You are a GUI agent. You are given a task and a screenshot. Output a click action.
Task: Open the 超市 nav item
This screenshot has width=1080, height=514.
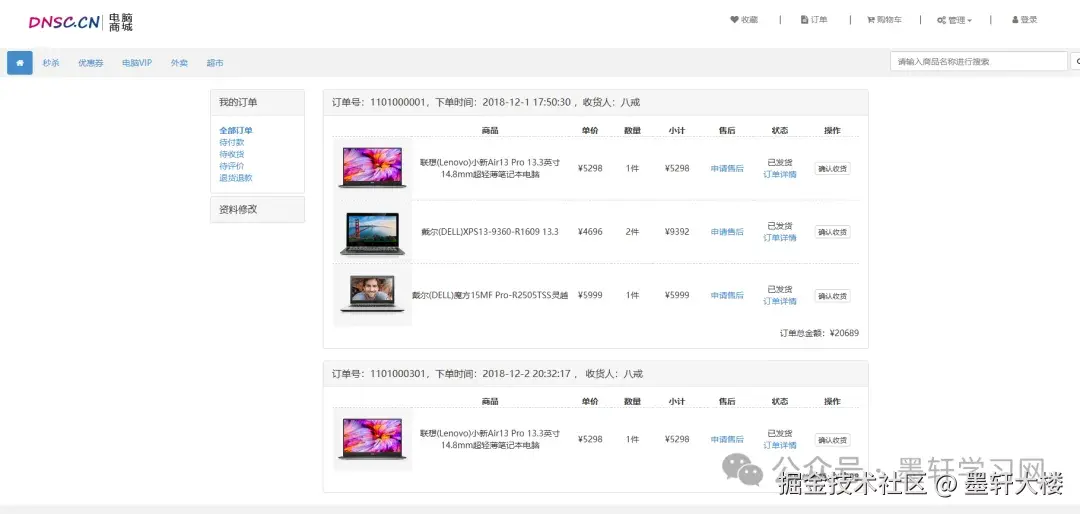215,63
